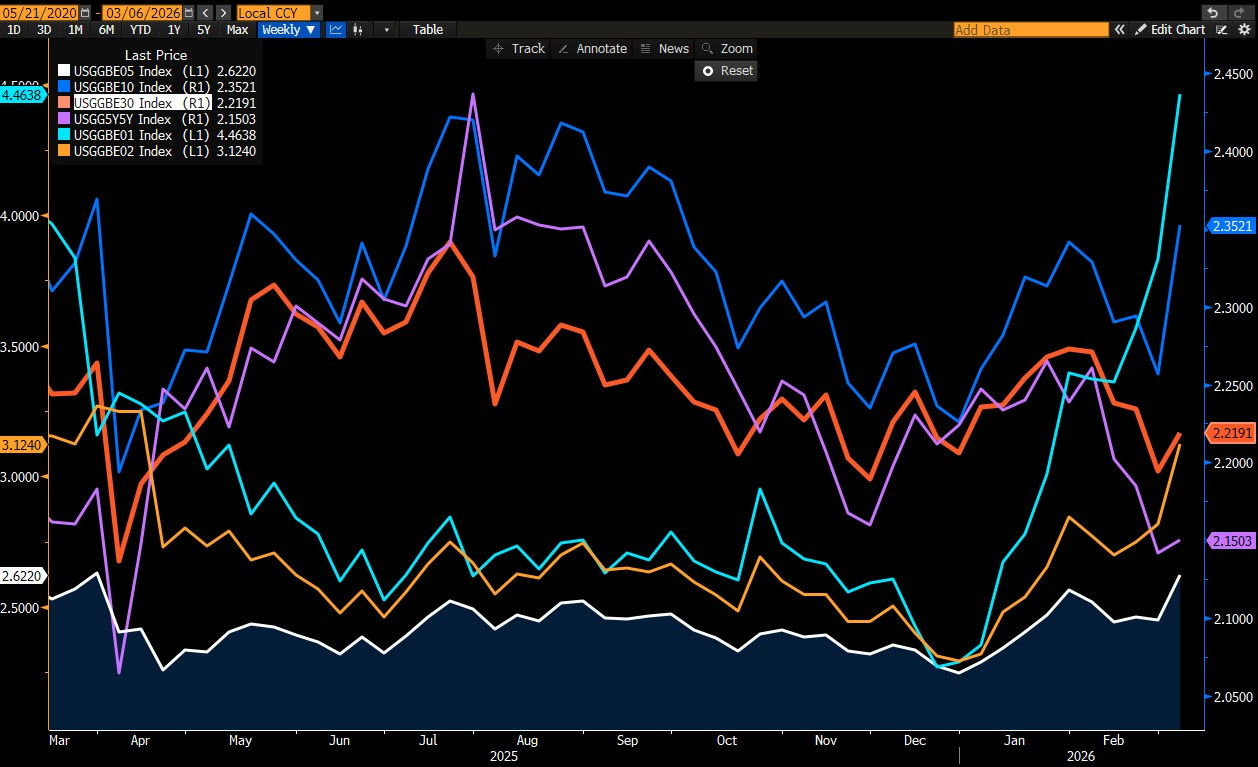Select the YTD time range
This screenshot has width=1258, height=767.
click(x=141, y=29)
